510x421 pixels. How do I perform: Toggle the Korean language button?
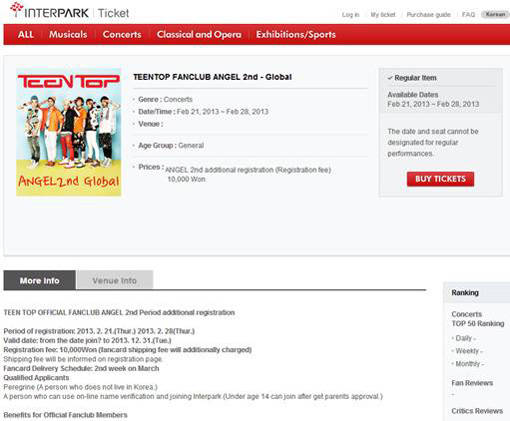click(x=495, y=14)
